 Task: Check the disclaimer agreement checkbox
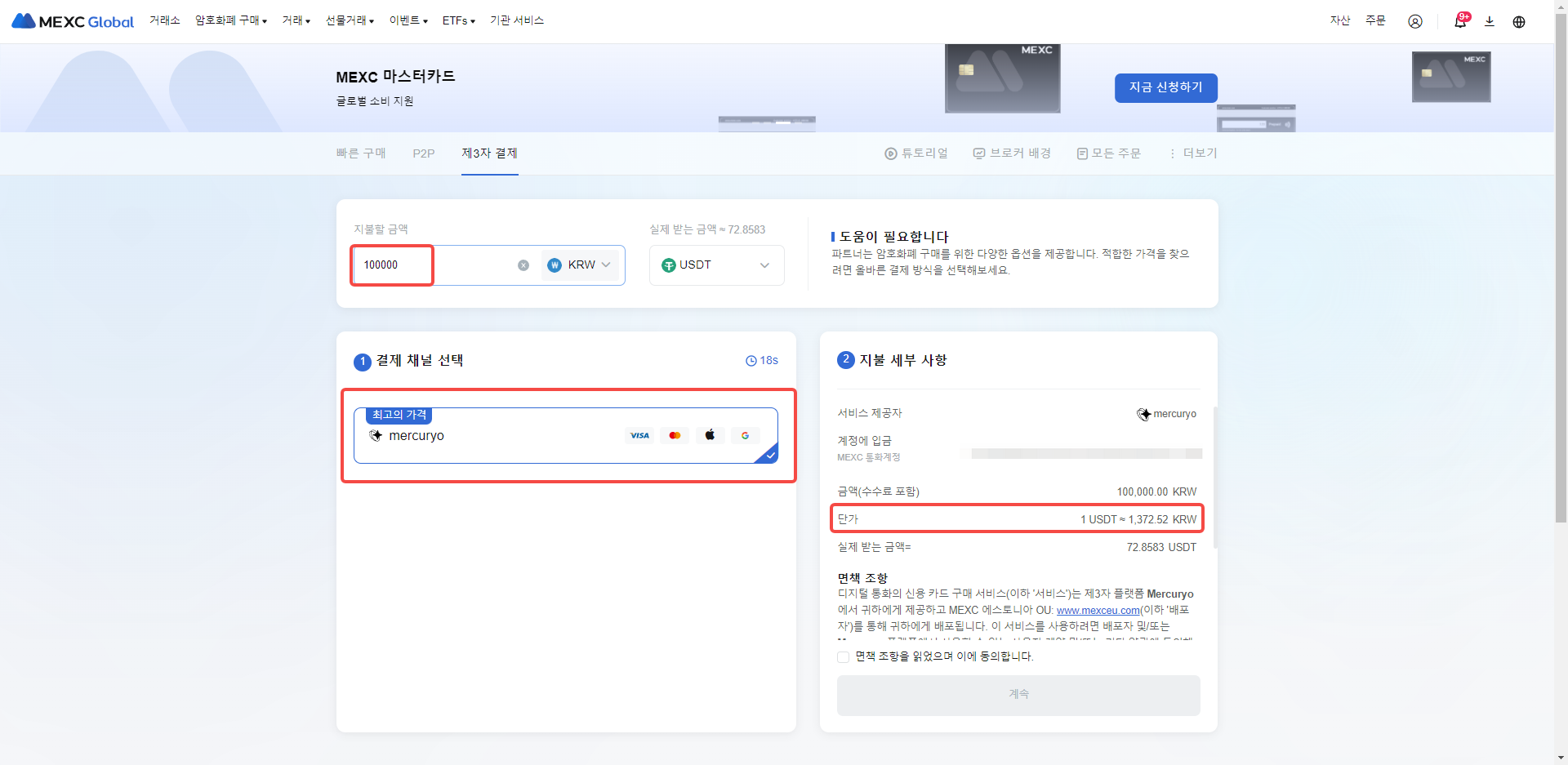843,656
